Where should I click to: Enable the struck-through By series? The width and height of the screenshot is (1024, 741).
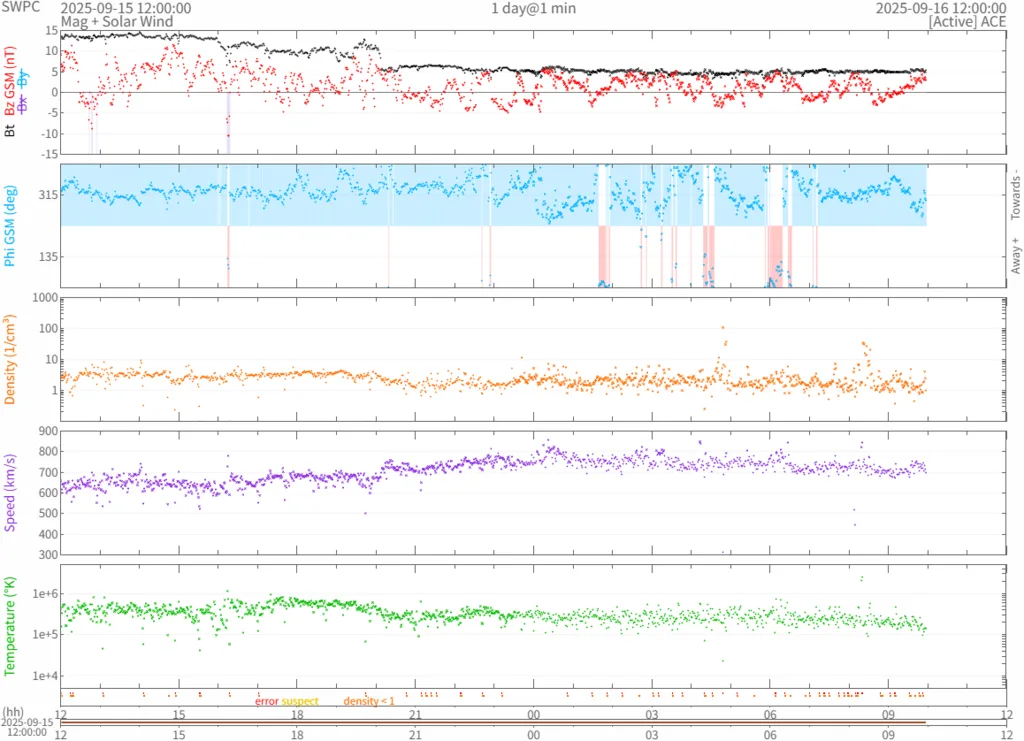coord(25,79)
